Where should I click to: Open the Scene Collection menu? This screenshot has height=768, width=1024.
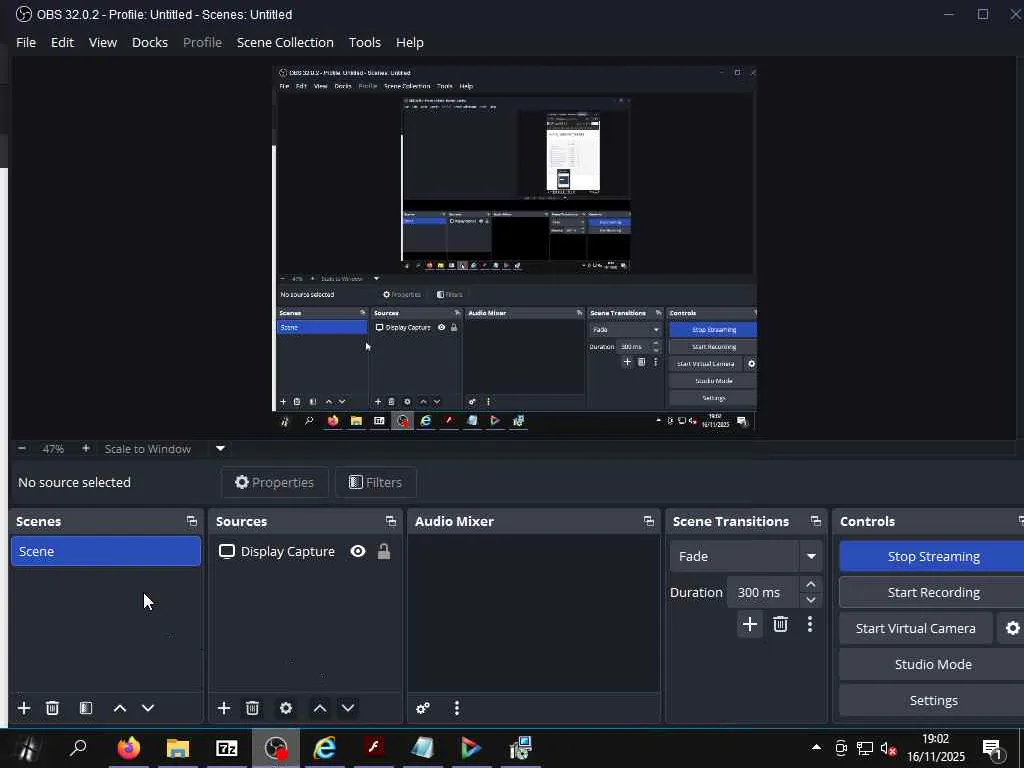click(285, 42)
